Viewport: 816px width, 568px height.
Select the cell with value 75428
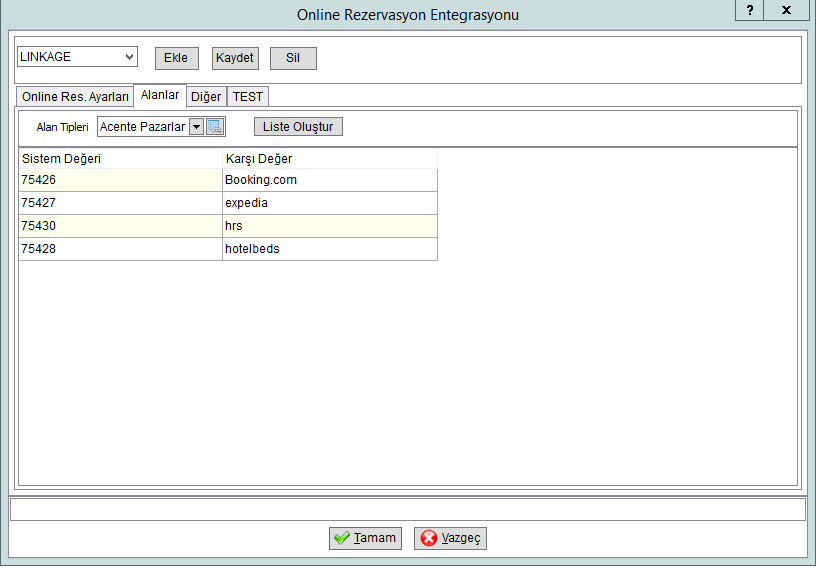[121, 249]
